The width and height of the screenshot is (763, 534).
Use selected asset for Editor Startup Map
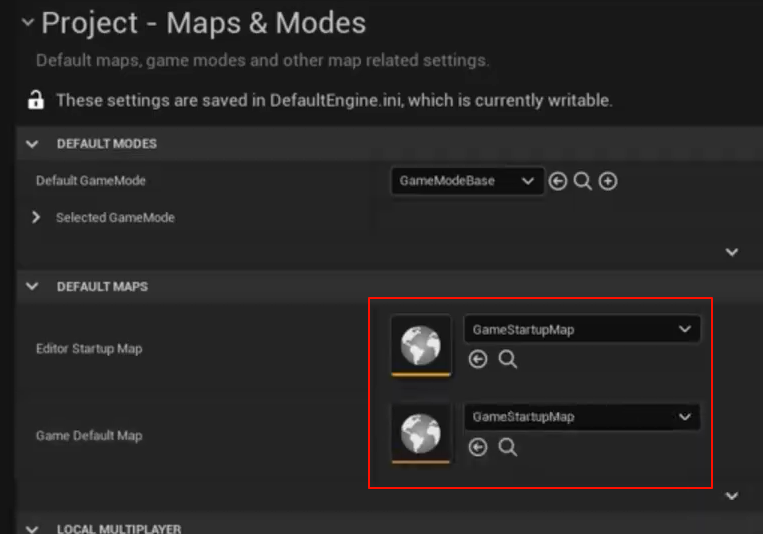click(478, 360)
